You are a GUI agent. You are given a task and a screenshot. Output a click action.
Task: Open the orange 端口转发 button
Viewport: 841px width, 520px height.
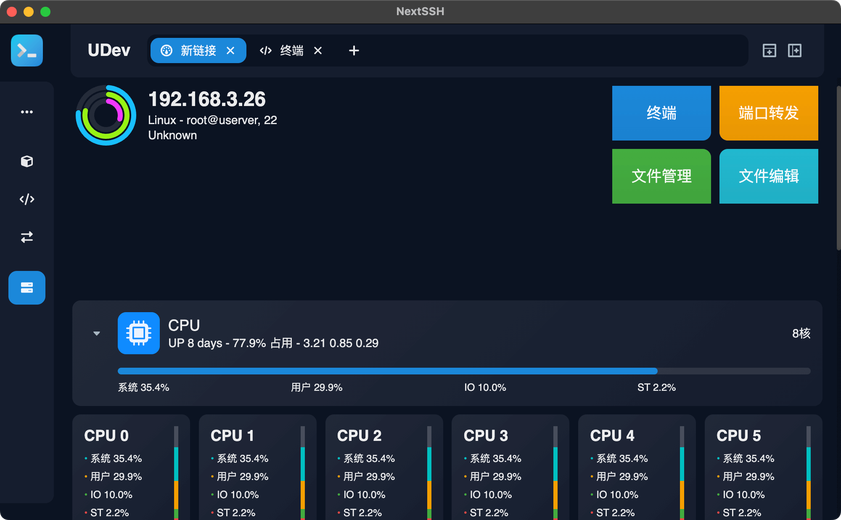tap(769, 113)
